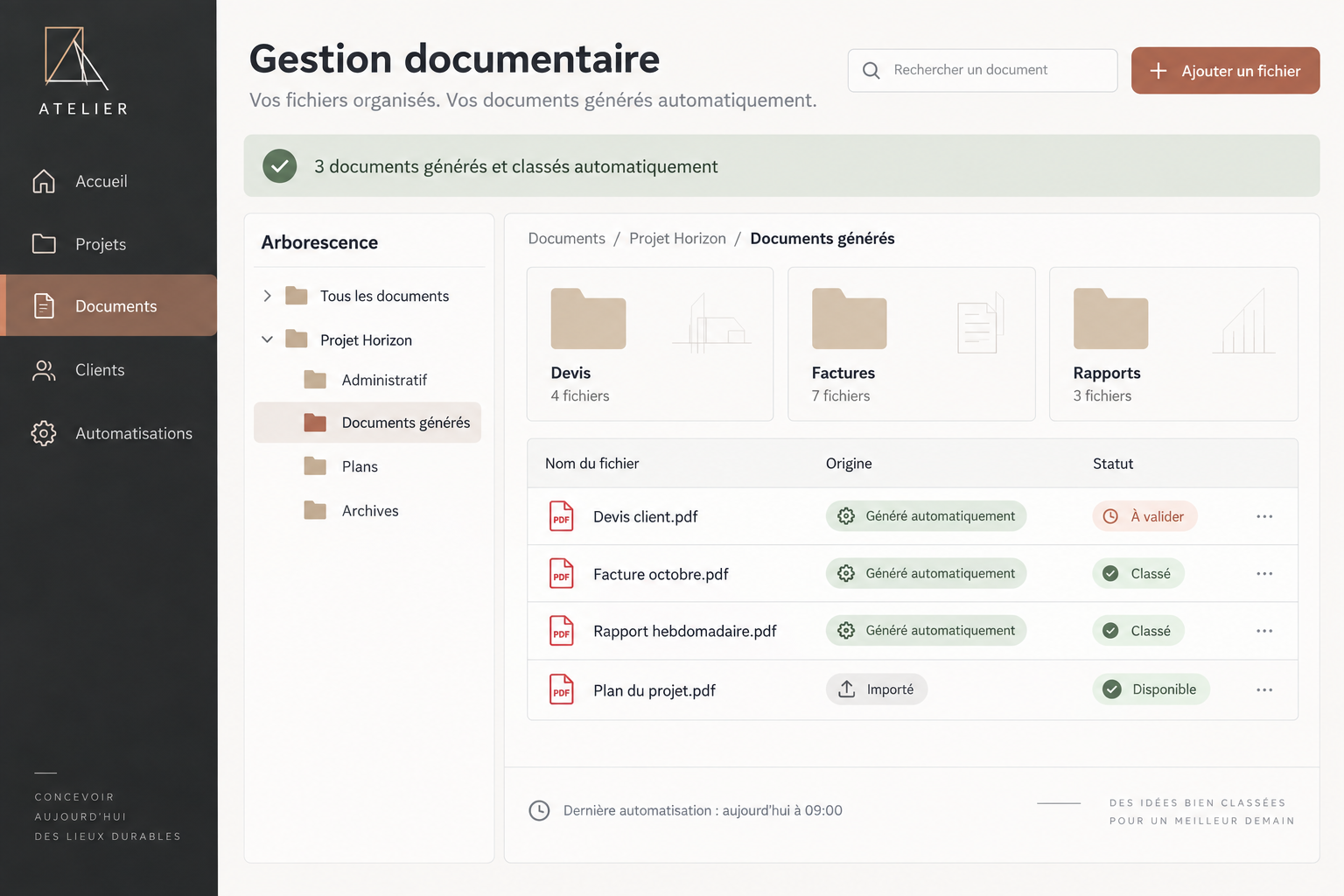Screen dimensions: 1344x896
Task: Open Projets in the sidebar
Action: 108,244
